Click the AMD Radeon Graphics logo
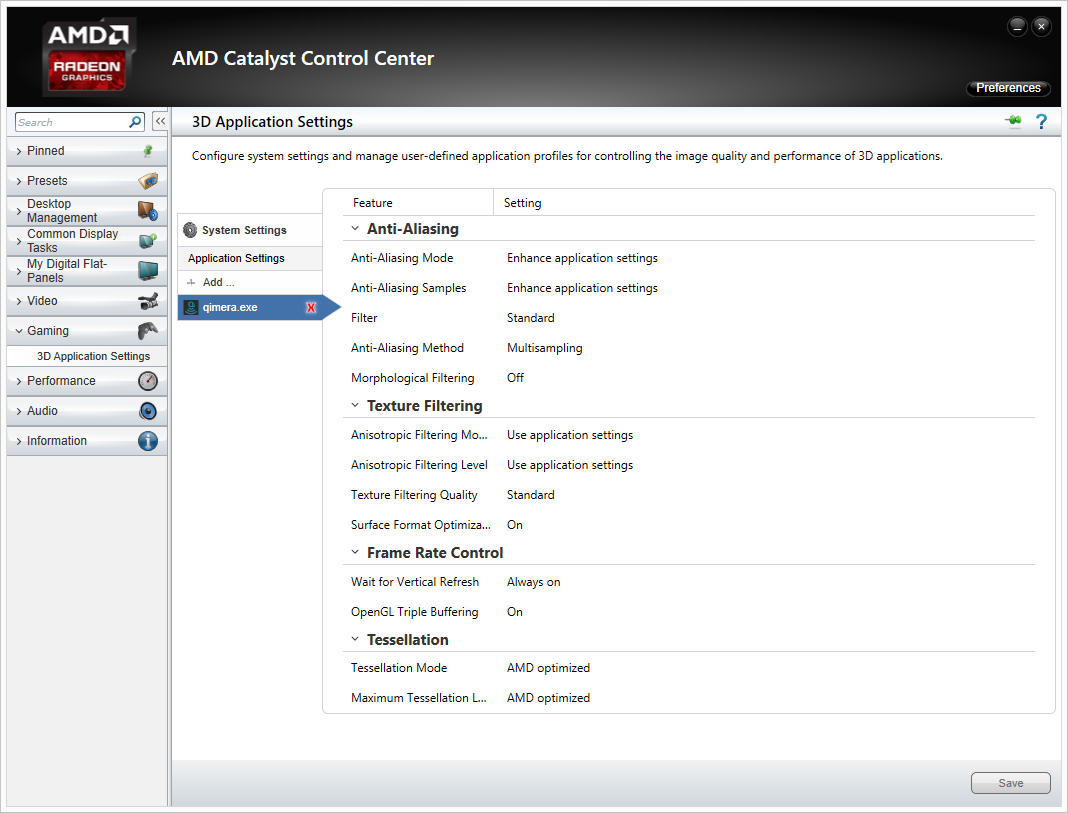Screen dimensions: 1068x813 (x=87, y=57)
